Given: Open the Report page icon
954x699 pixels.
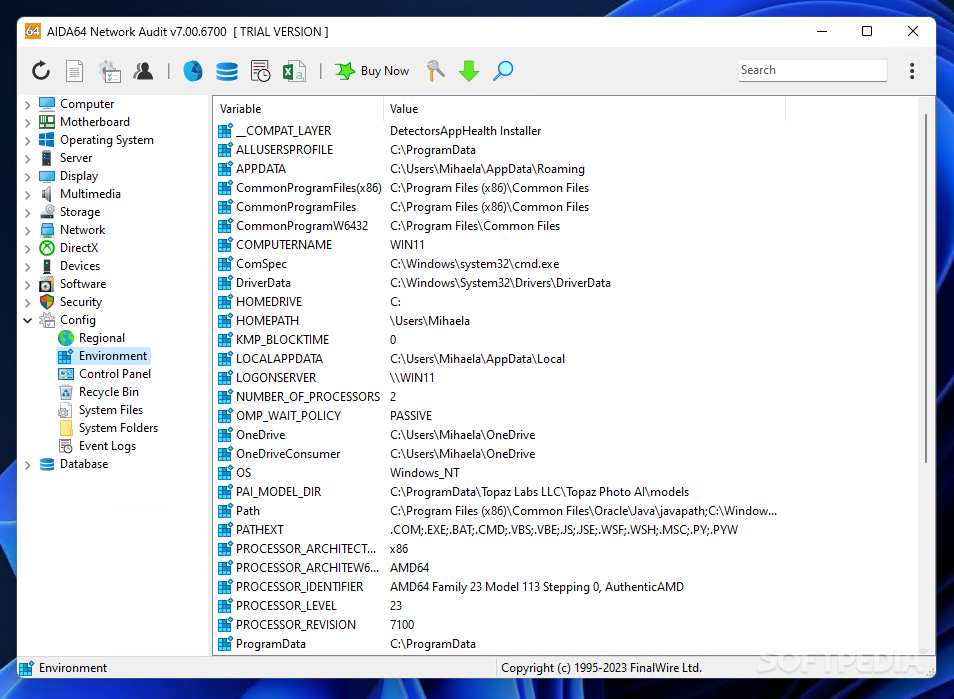Looking at the screenshot, I should 74,71.
